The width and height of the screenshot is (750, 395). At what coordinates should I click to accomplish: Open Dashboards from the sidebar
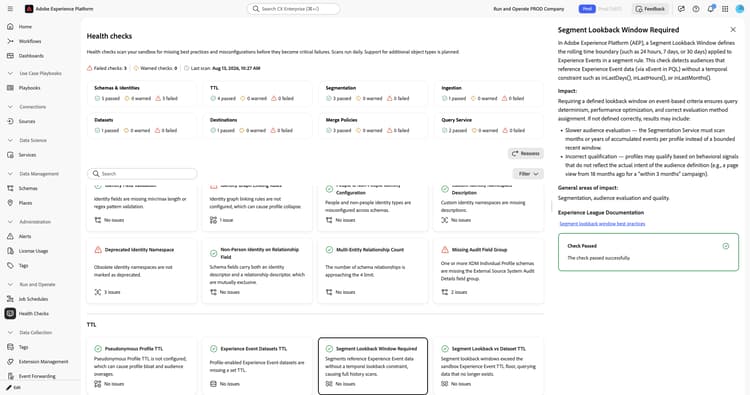[31, 56]
